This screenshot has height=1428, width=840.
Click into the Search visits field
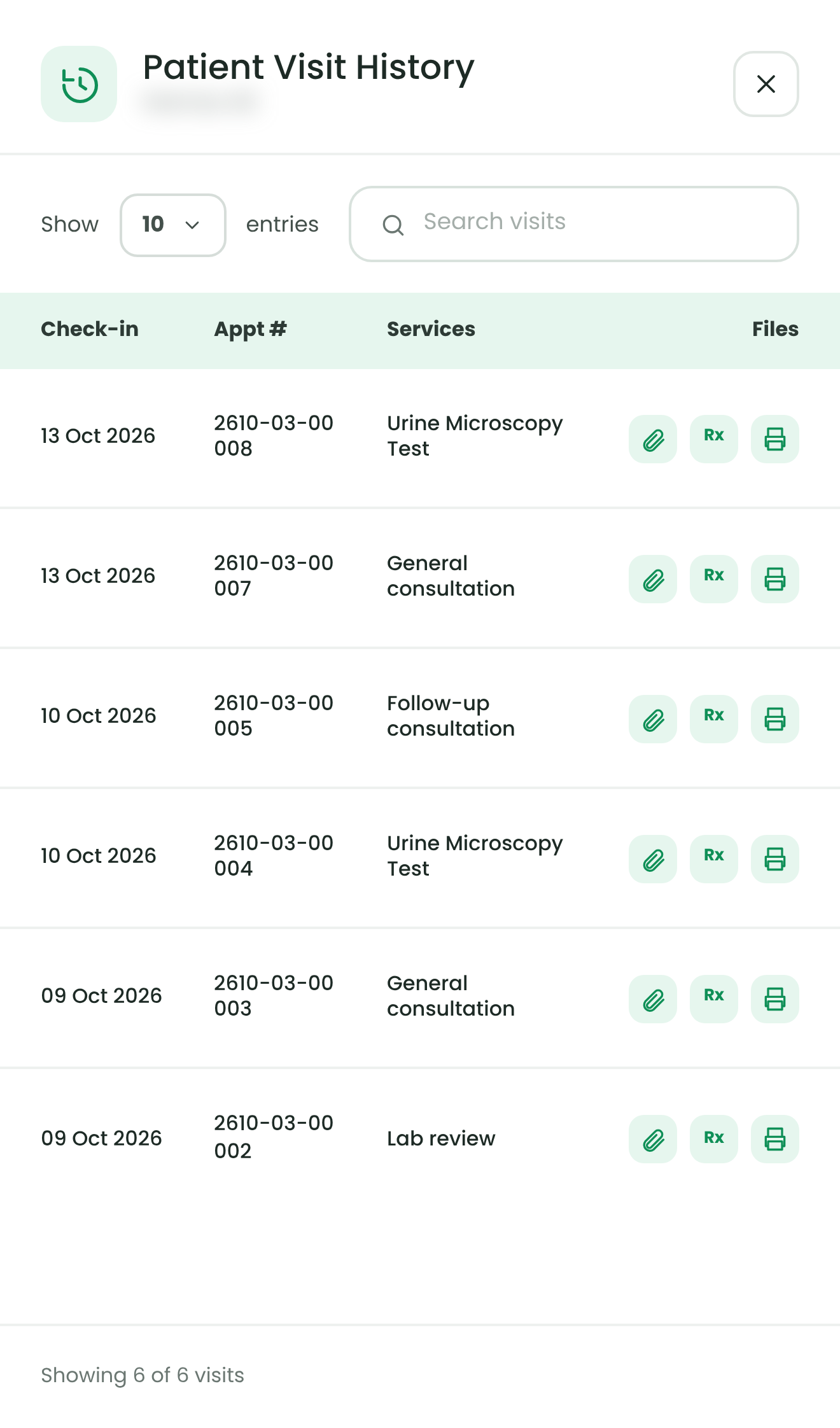(574, 224)
